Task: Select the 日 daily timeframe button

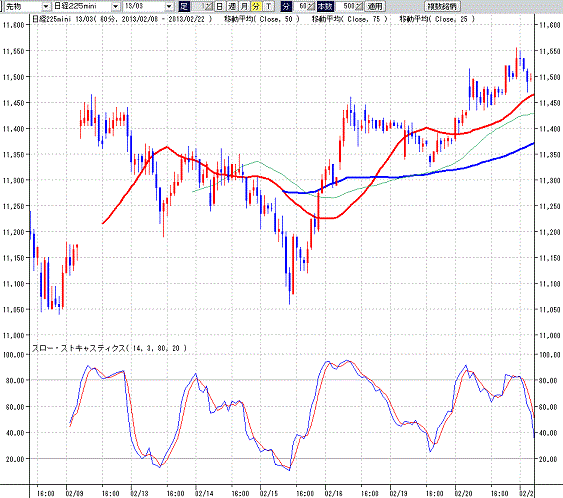Action: tap(220, 6)
